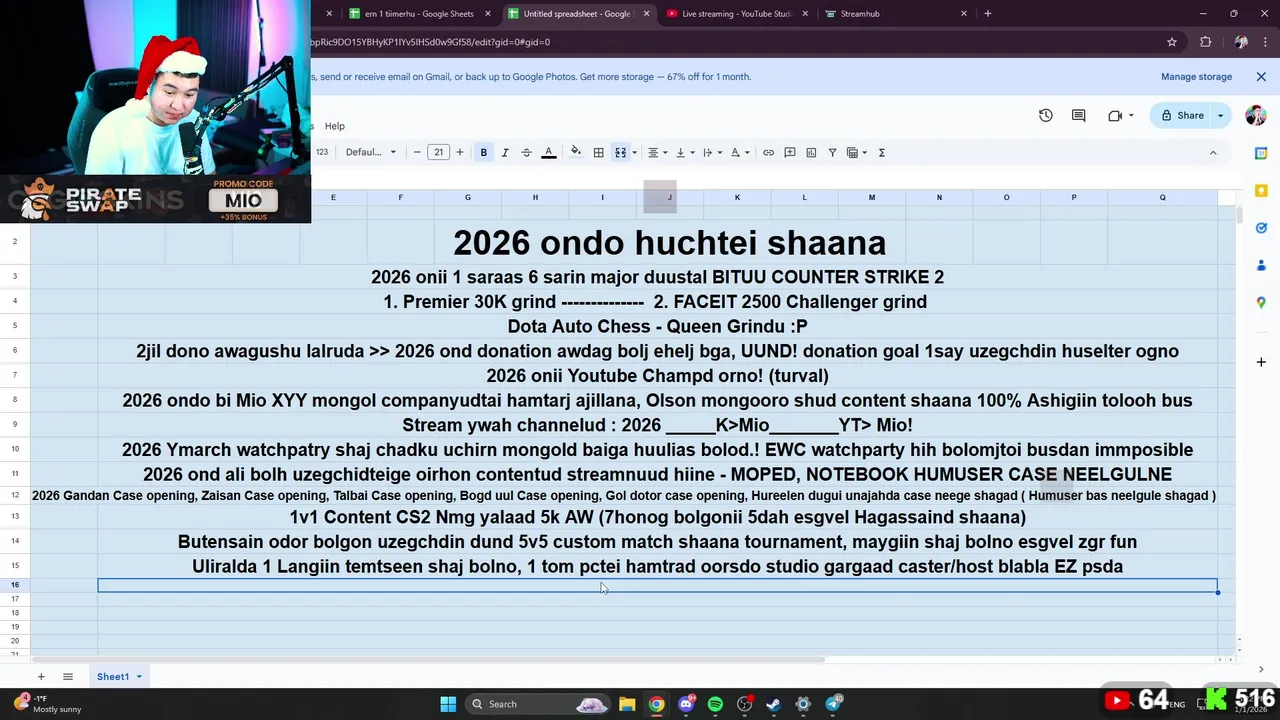Expand merge cells options arrow
This screenshot has width=1280, height=720.
pos(634,153)
